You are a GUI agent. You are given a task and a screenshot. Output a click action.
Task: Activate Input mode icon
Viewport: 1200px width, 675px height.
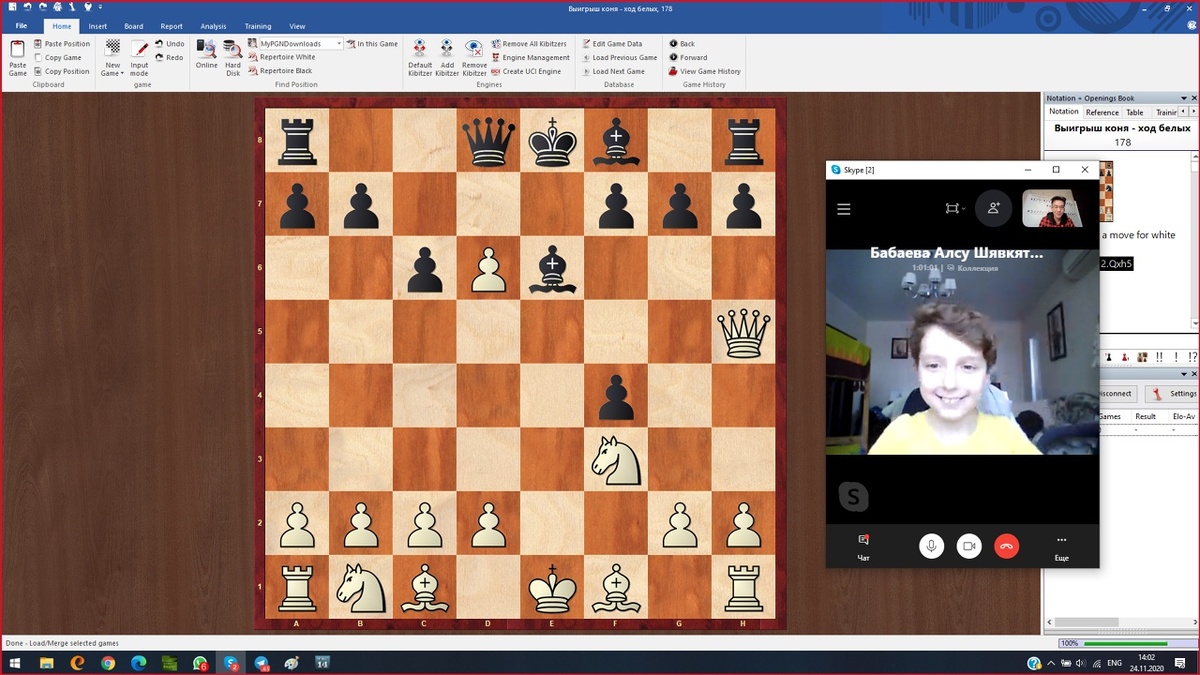[x=139, y=58]
